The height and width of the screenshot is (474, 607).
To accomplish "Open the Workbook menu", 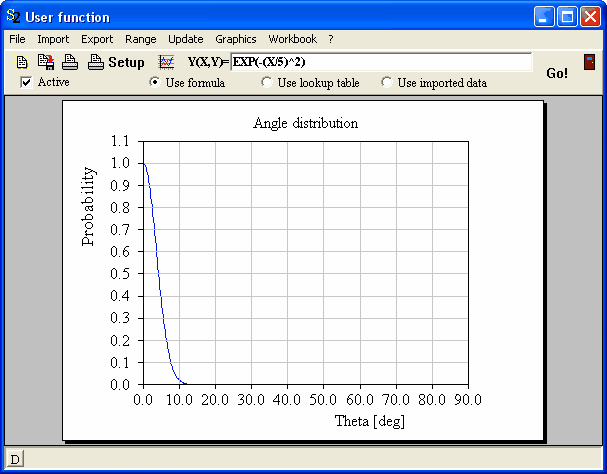I will [x=293, y=39].
